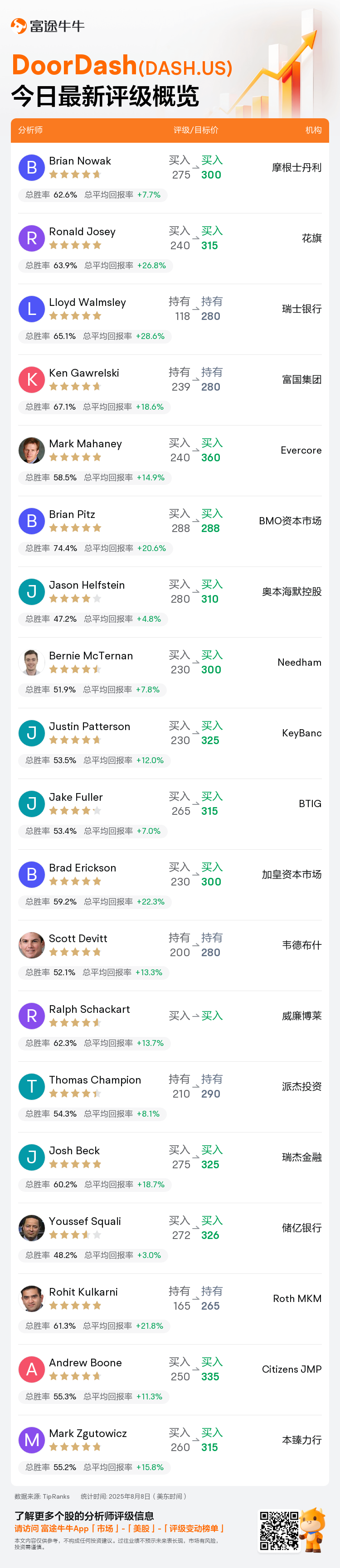340x1568 pixels.
Task: Click the QR code at the bottom
Action: (279, 1529)
